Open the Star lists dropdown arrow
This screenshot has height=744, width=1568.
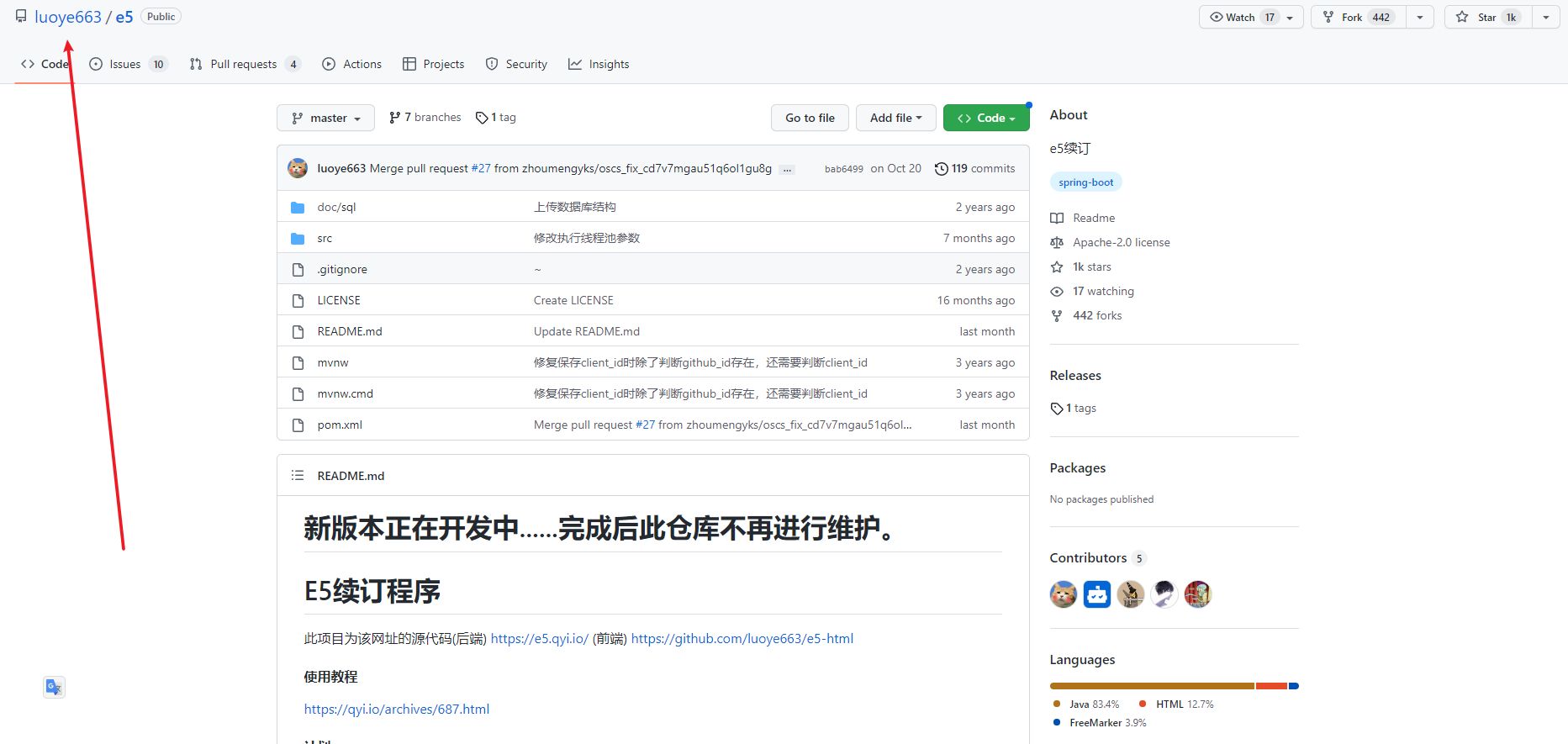coord(1546,17)
